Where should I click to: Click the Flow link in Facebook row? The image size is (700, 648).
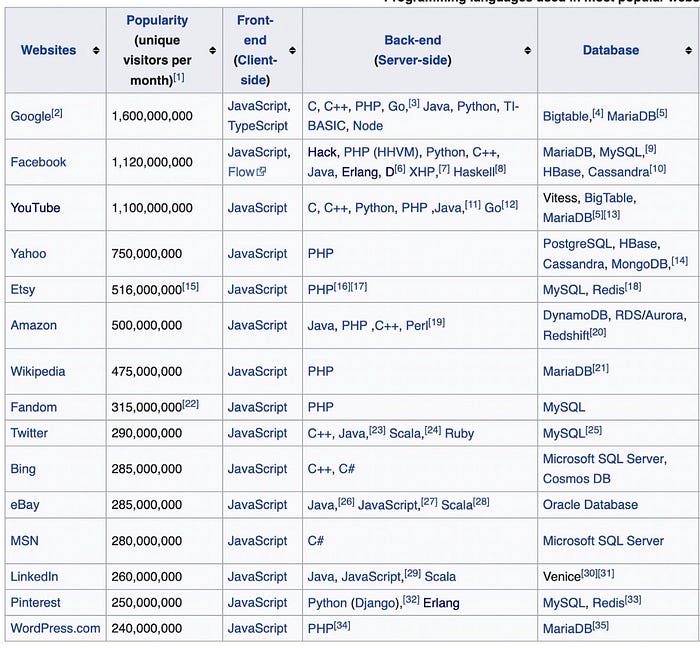pos(241,172)
